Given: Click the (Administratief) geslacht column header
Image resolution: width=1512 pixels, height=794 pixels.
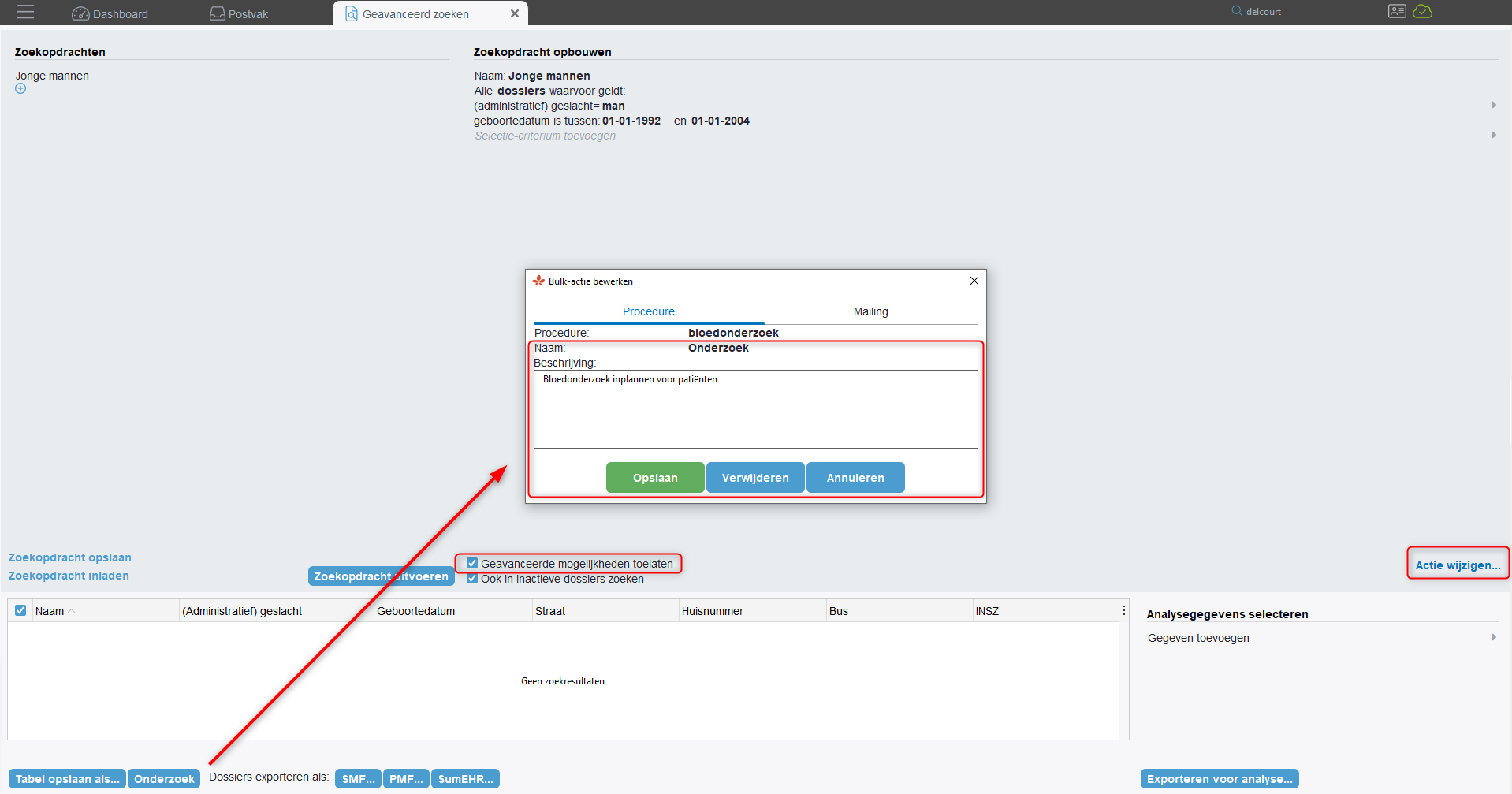Looking at the screenshot, I should pyautogui.click(x=276, y=610).
